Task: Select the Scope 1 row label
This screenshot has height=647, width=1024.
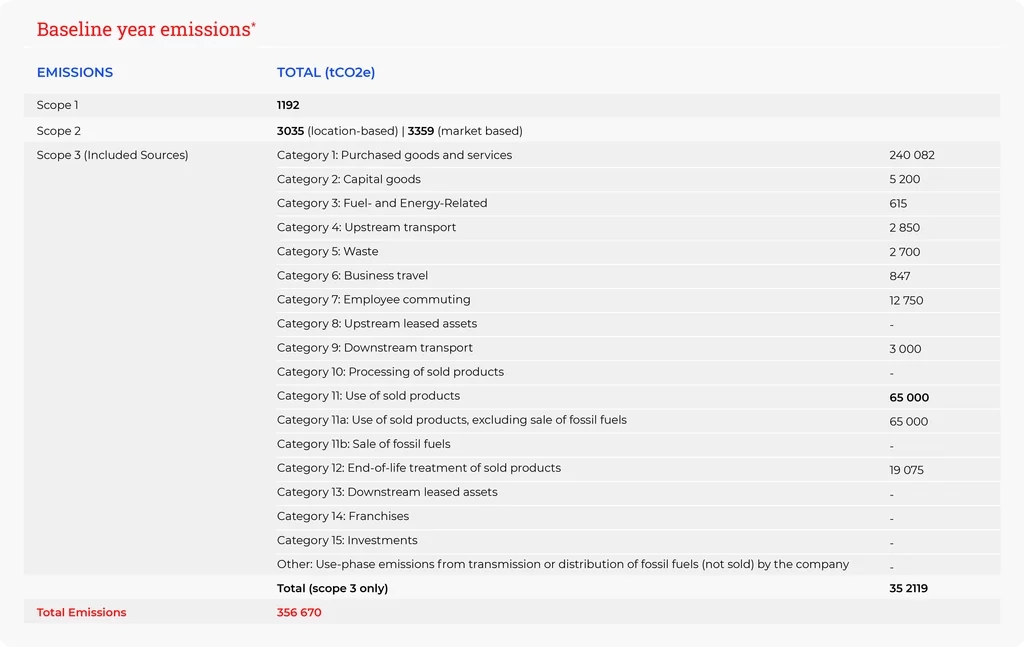Action: [58, 106]
